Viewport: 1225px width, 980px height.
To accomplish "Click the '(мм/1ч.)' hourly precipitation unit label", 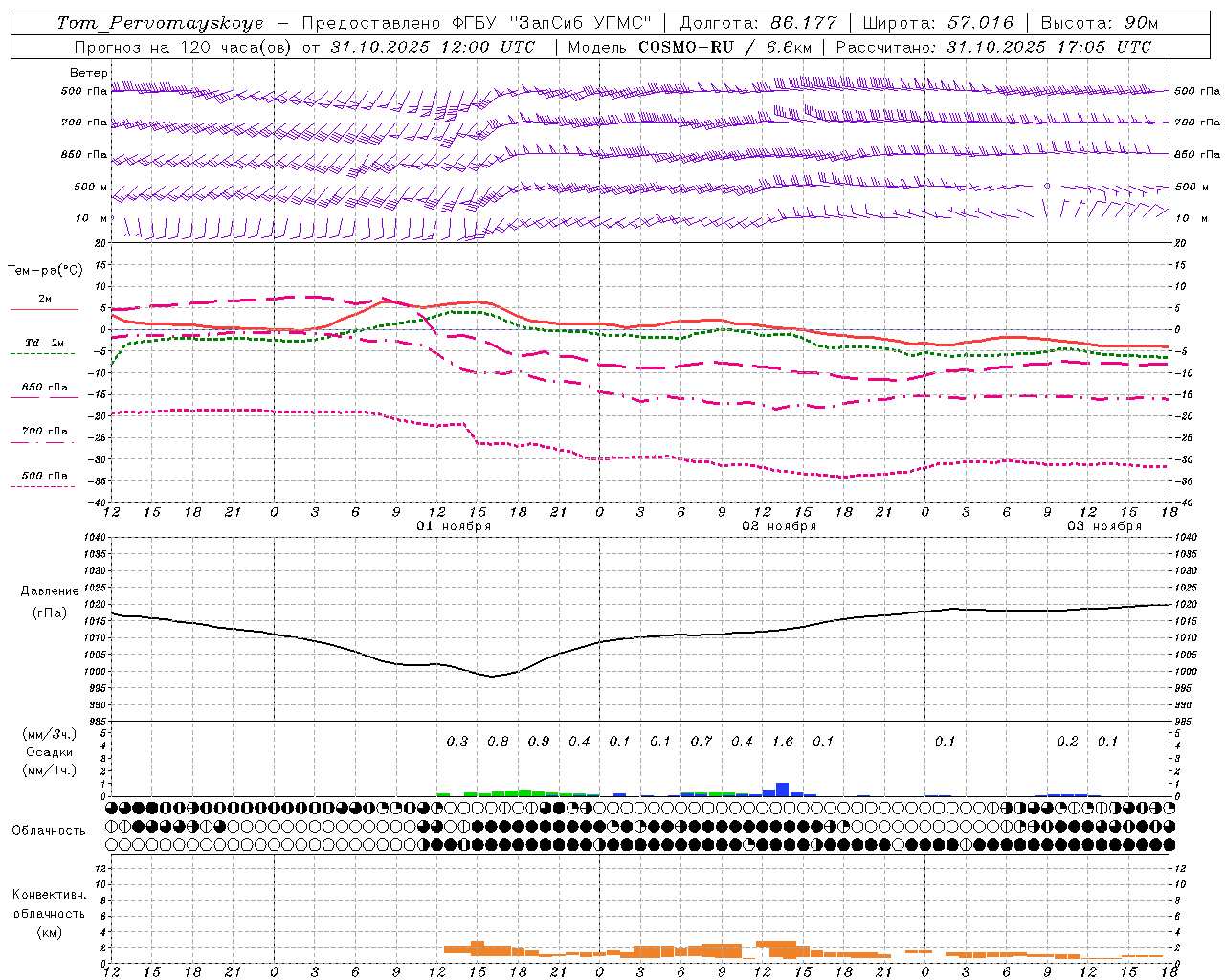I will [x=51, y=770].
